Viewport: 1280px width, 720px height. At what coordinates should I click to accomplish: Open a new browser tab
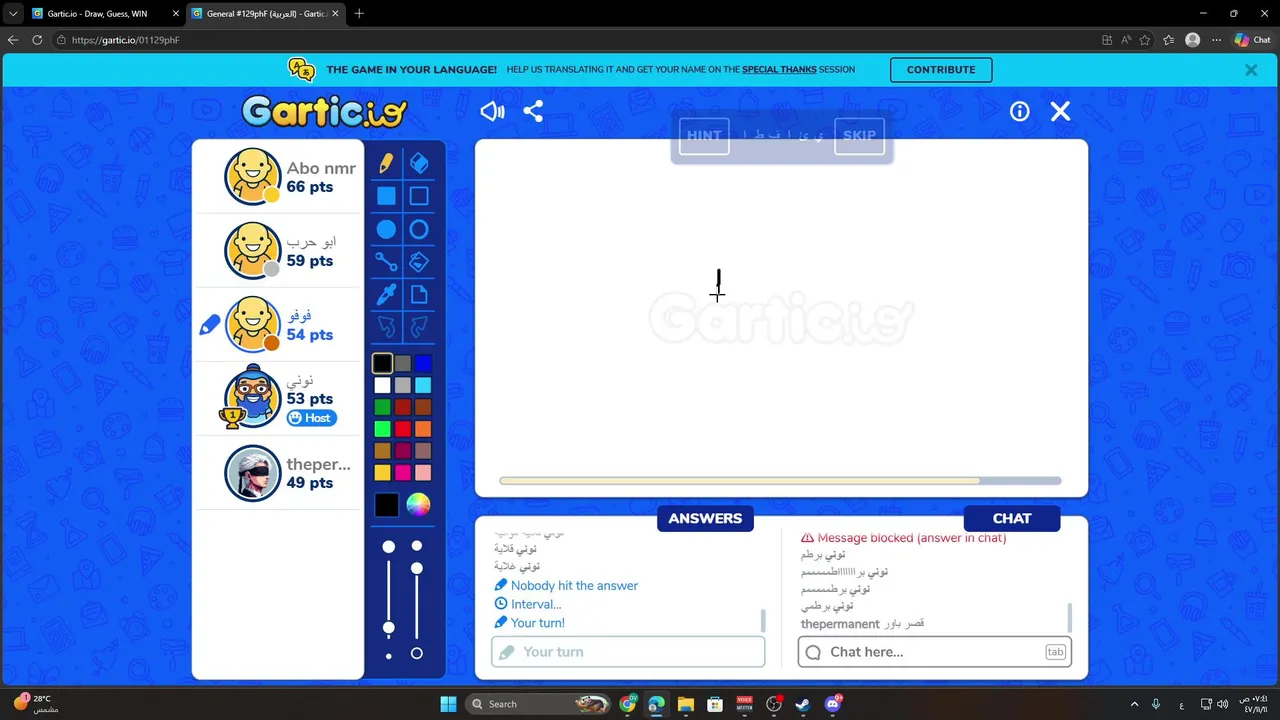[359, 14]
